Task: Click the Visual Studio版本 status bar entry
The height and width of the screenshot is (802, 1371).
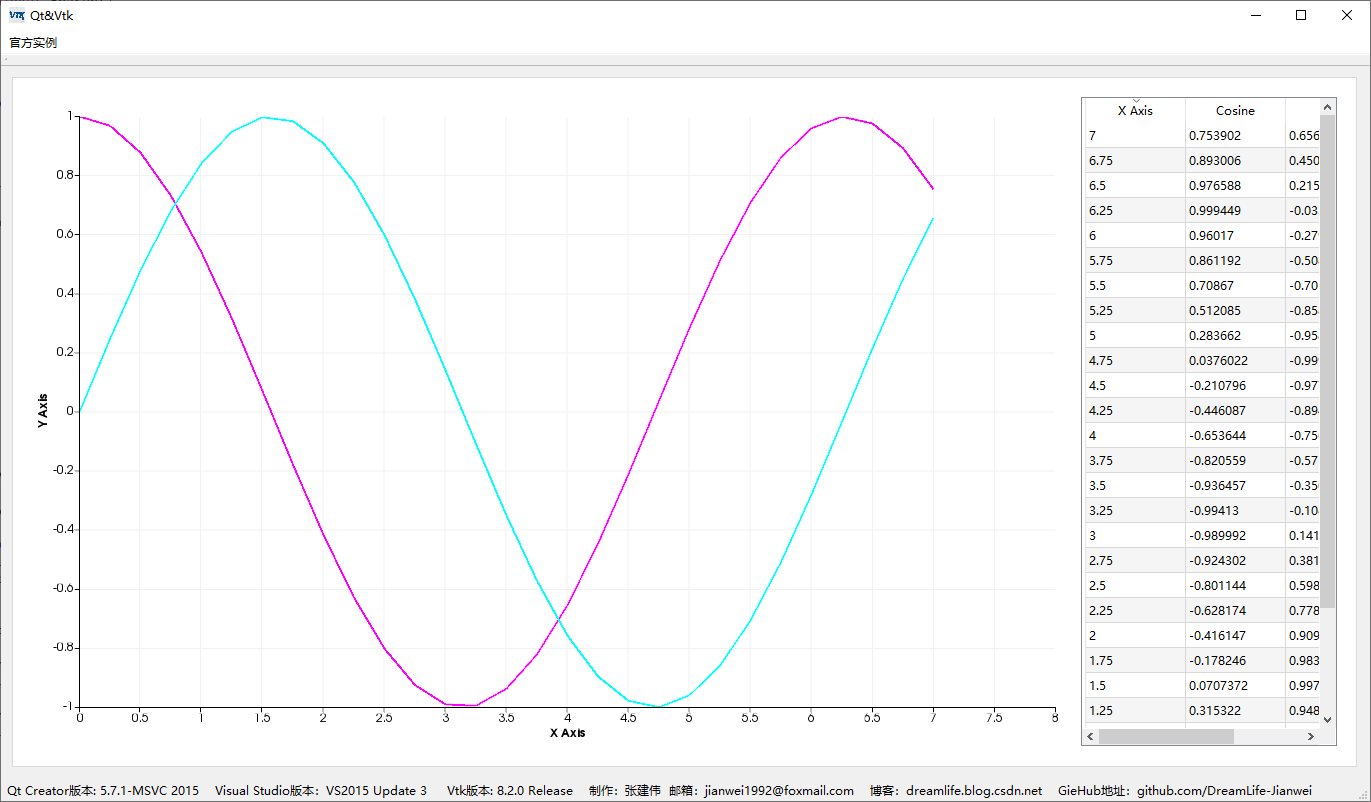Action: [321, 790]
